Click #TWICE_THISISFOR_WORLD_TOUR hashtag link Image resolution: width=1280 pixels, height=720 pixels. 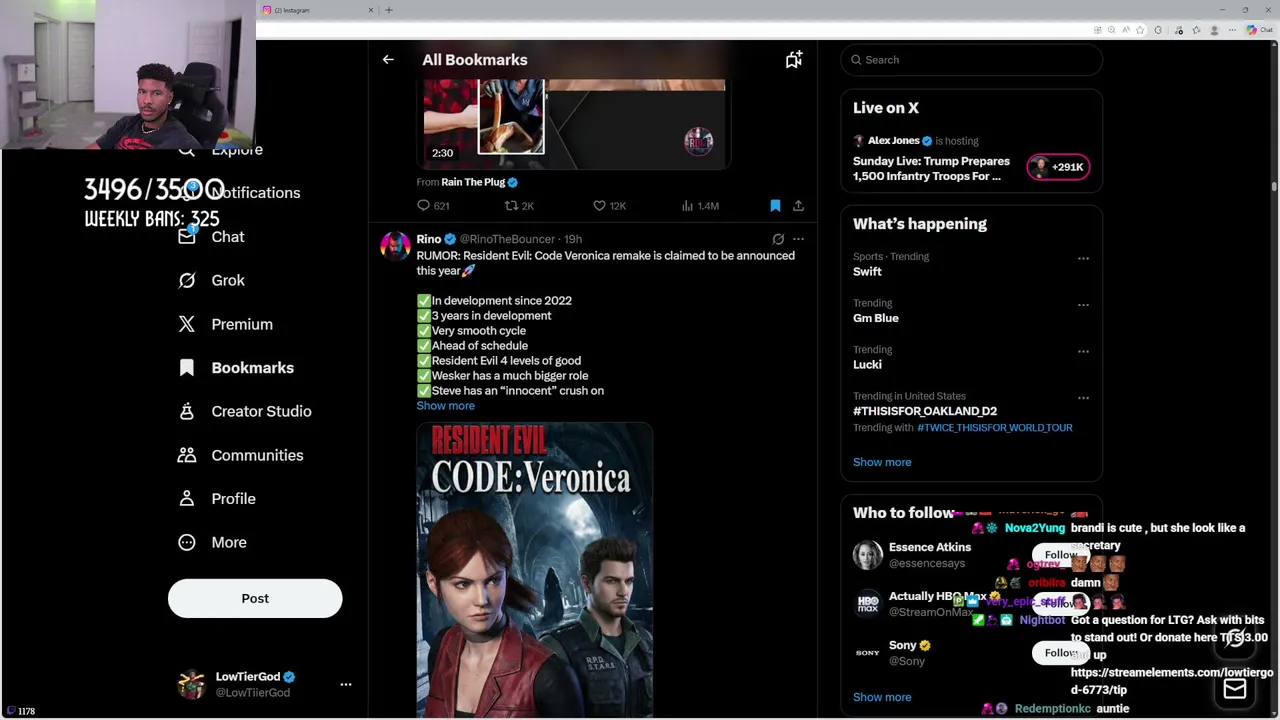click(995, 428)
